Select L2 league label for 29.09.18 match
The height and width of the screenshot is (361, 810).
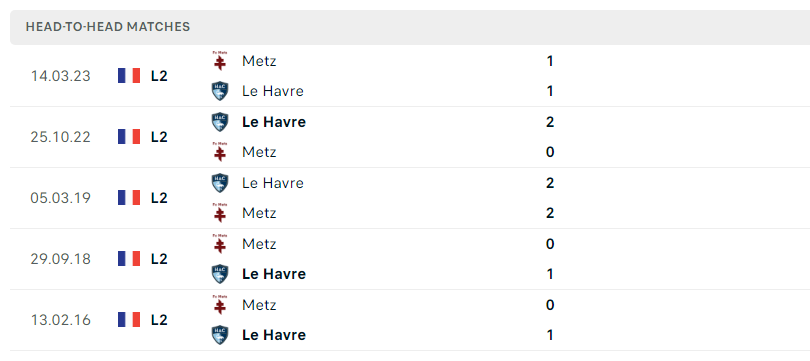click(x=159, y=259)
